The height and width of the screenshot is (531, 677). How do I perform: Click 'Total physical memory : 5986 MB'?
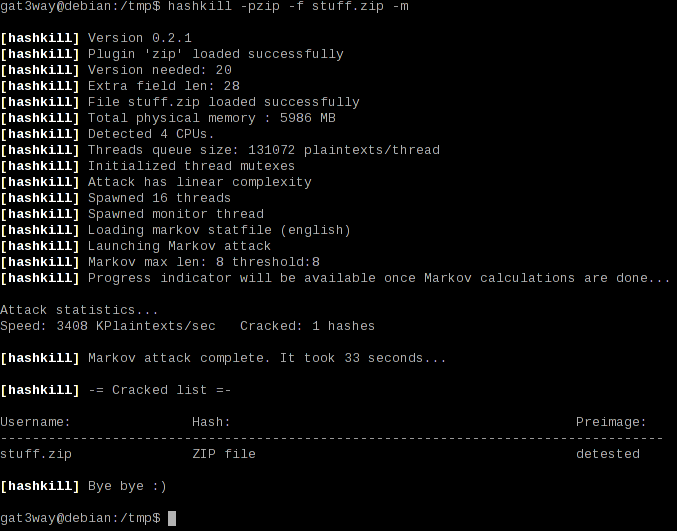tap(212, 118)
